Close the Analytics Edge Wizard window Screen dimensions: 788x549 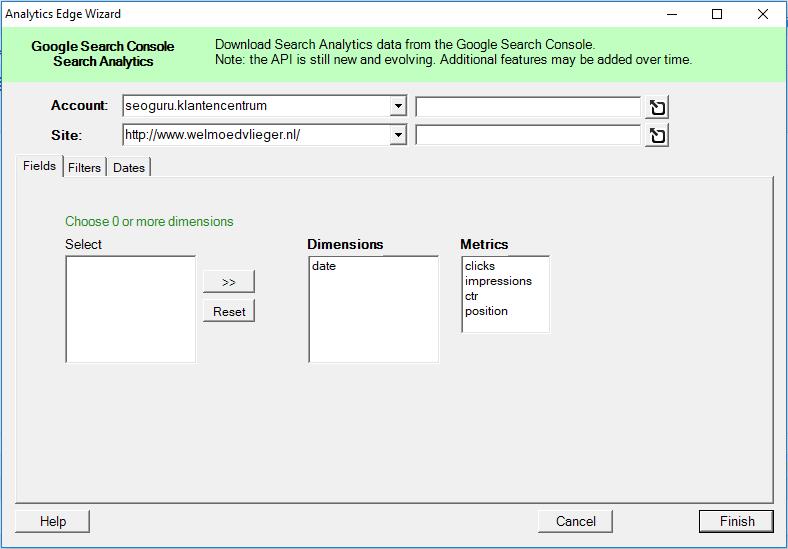[x=763, y=14]
